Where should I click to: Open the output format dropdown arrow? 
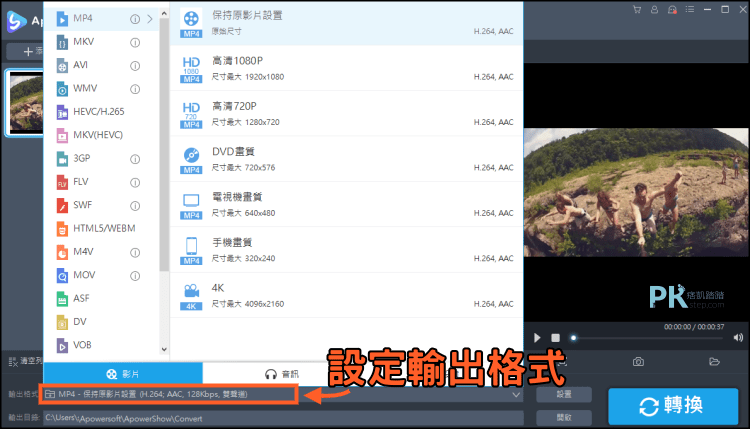point(516,395)
